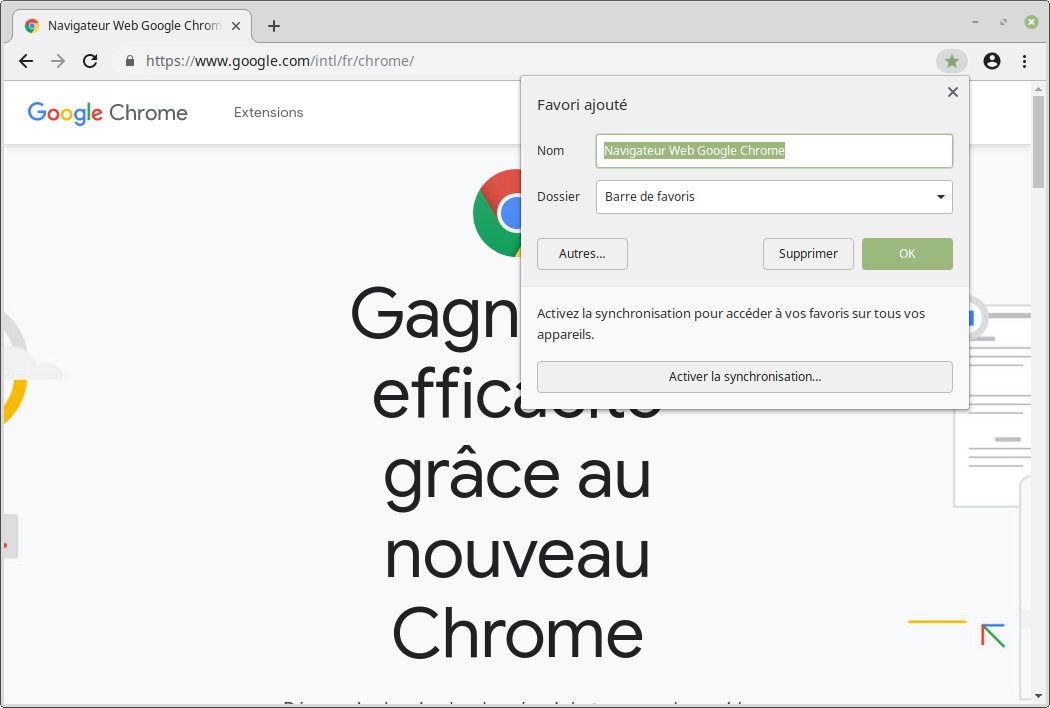Viewport: 1050px width, 708px height.
Task: Open the user profile icon
Action: pyautogui.click(x=991, y=61)
